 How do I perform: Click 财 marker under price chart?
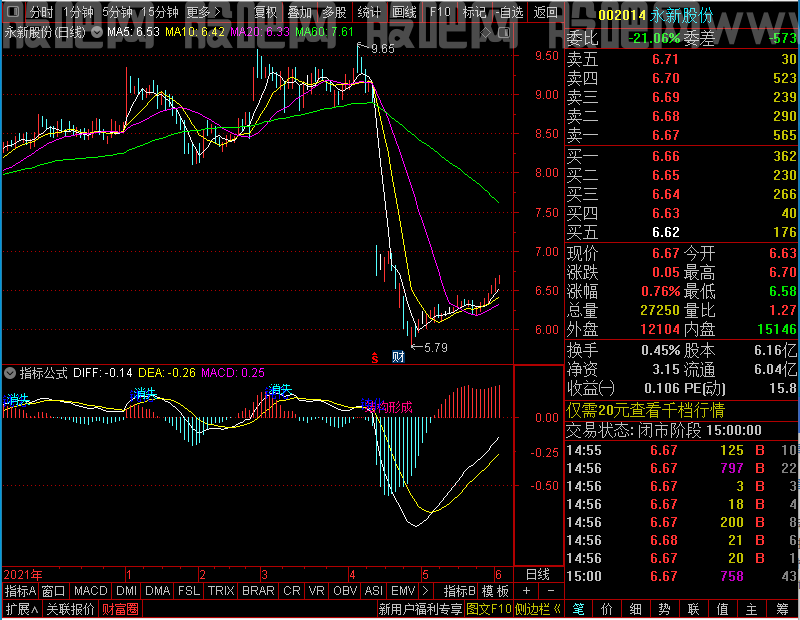[x=398, y=357]
